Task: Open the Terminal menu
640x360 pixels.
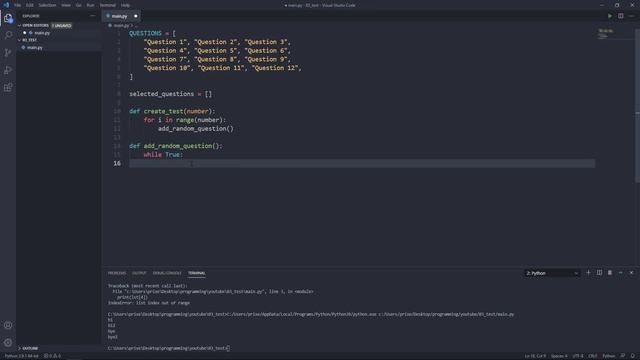Action: pos(108,5)
